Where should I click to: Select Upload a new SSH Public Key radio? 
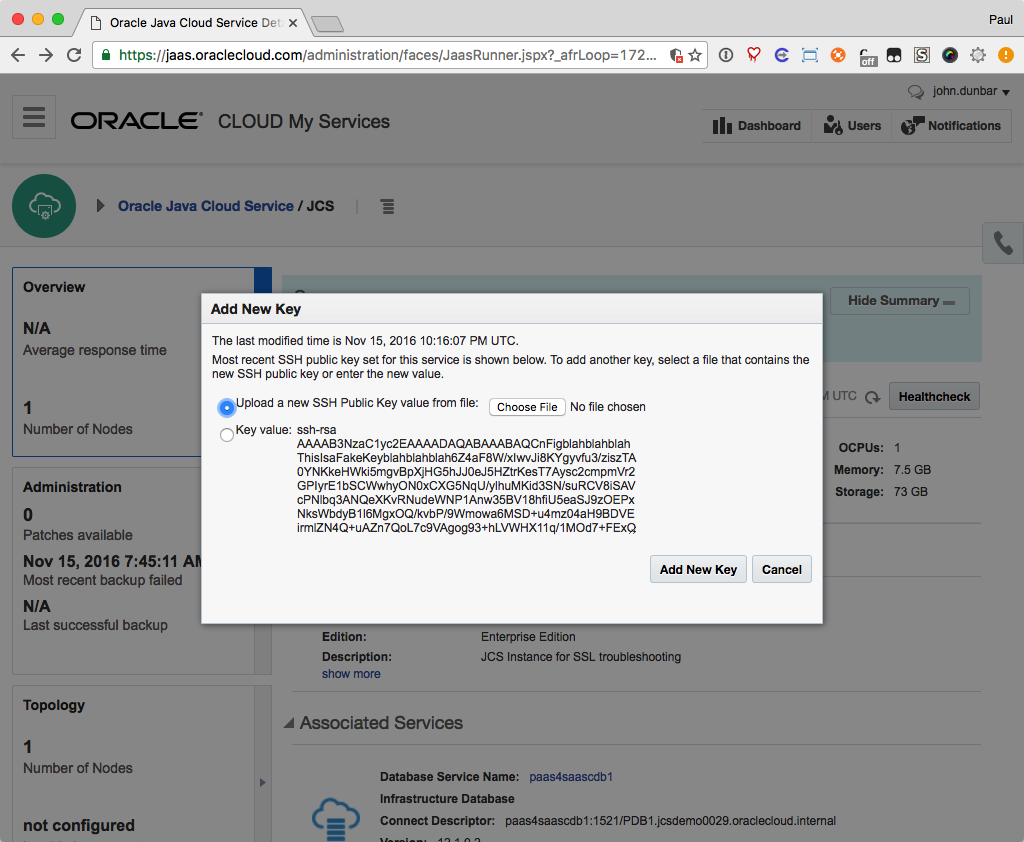[227, 408]
